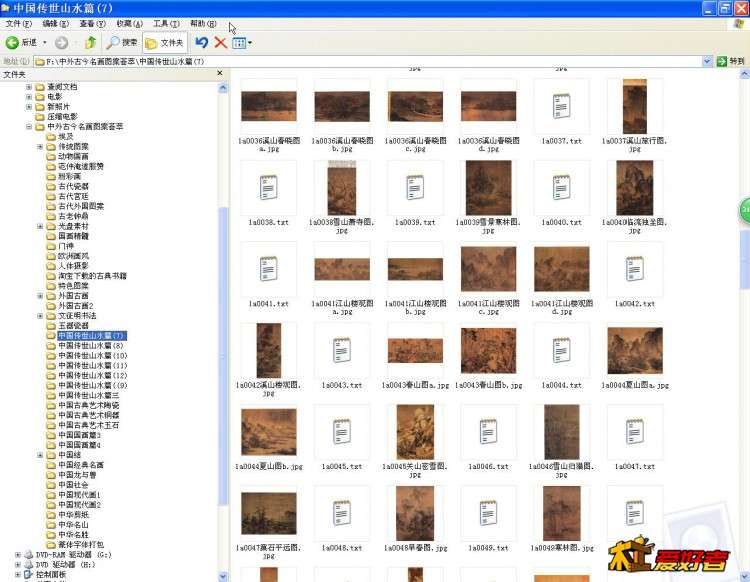Select the 中华名山 folder

tap(73, 525)
